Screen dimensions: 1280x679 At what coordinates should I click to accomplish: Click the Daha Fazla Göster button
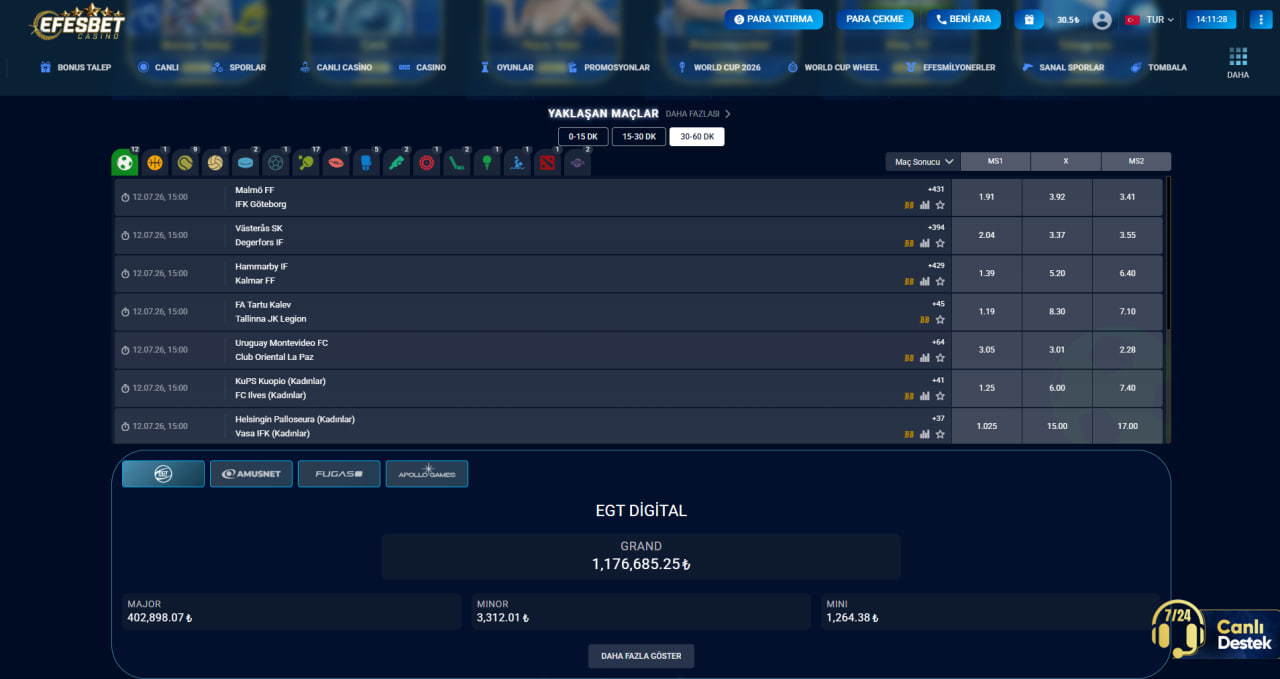(641, 656)
